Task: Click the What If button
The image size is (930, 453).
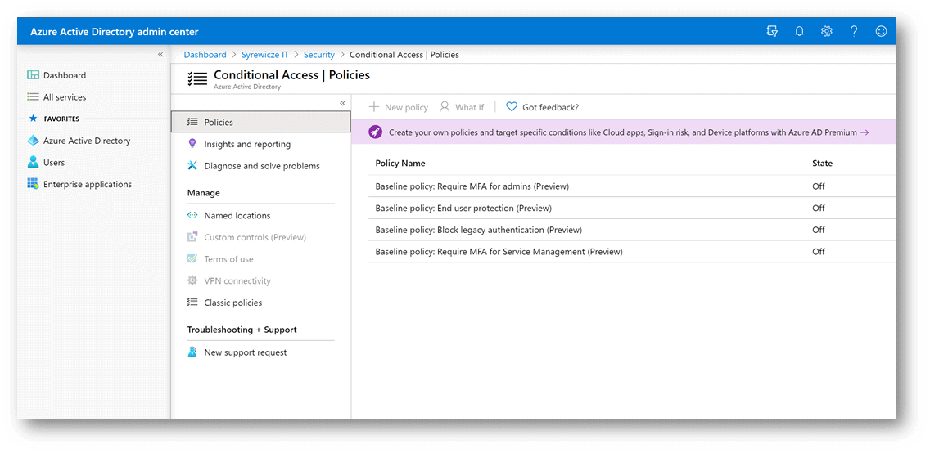Action: pos(462,107)
